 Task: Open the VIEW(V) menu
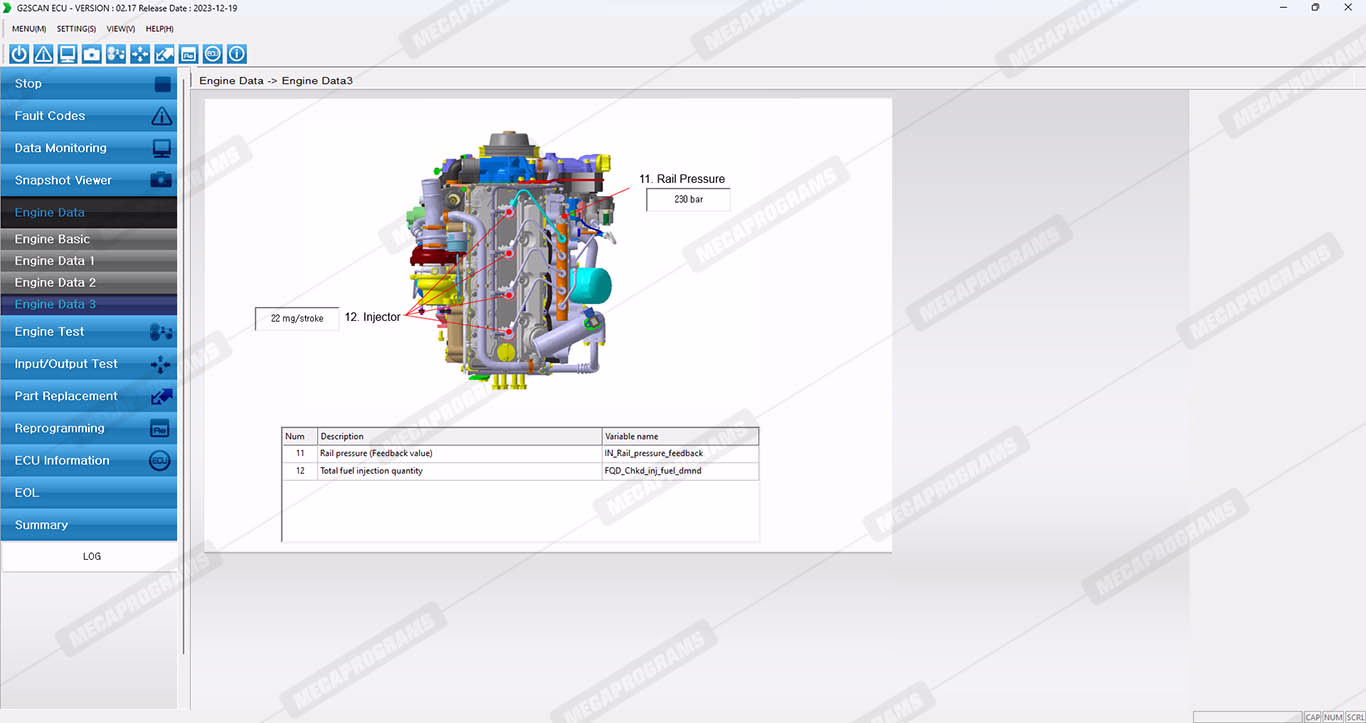(x=120, y=29)
